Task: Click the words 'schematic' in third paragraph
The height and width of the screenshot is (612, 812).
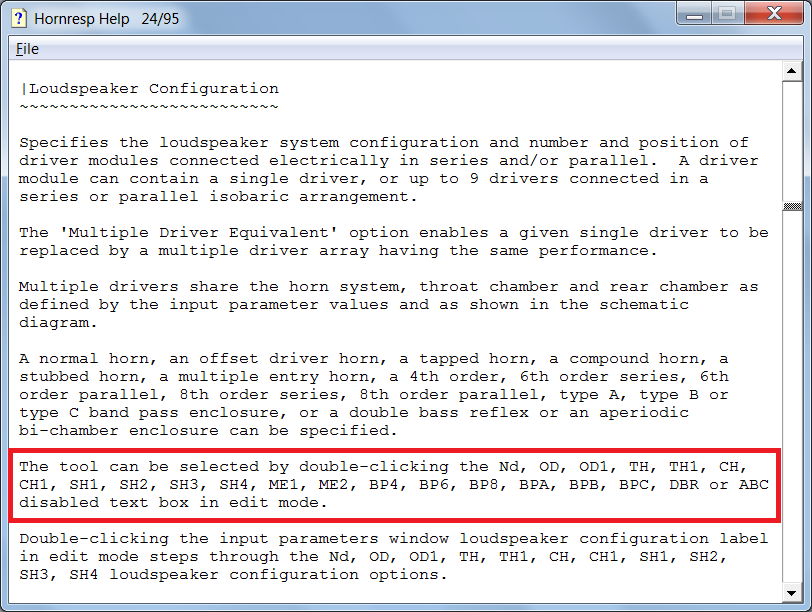Action: 644,304
